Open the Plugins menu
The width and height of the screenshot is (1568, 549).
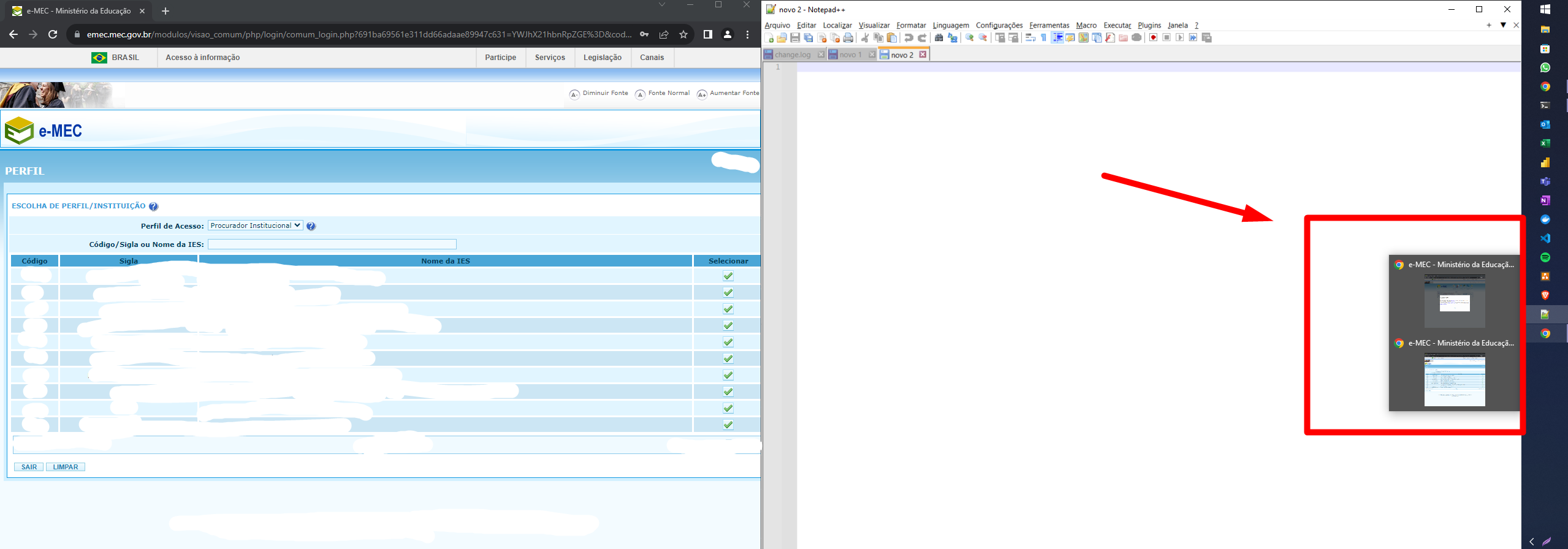pos(1149,25)
